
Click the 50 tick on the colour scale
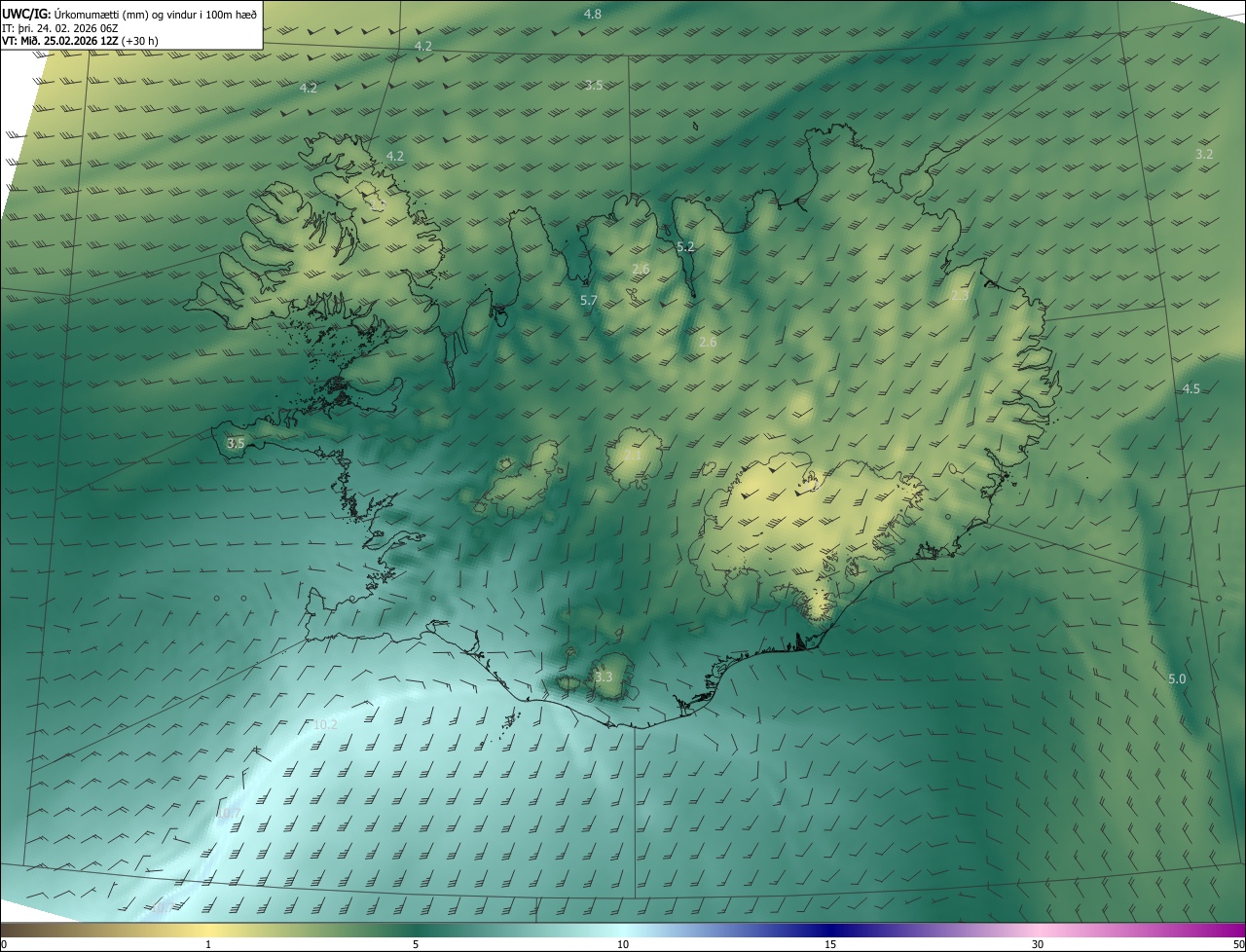1238,944
